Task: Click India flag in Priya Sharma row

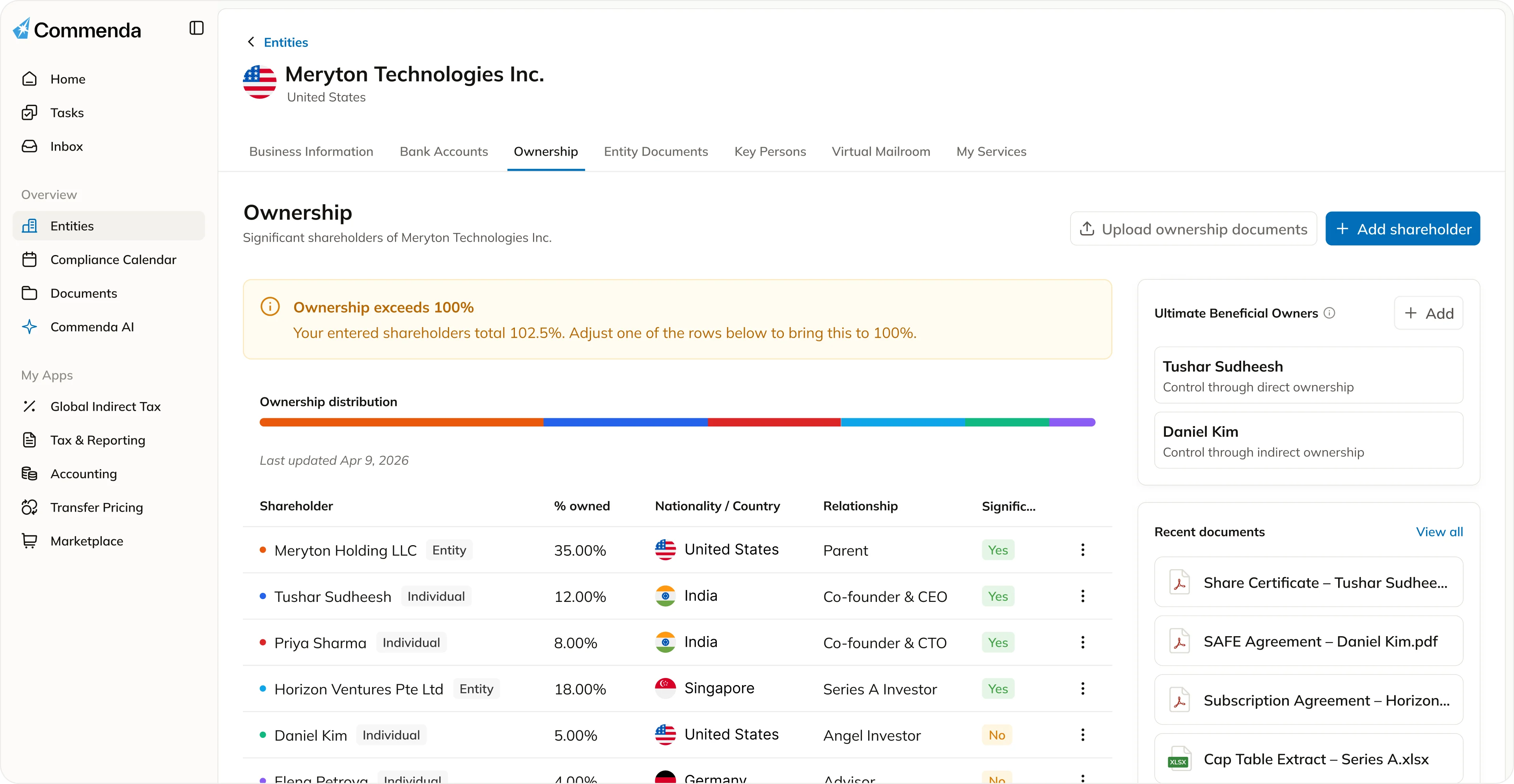Action: coord(665,642)
